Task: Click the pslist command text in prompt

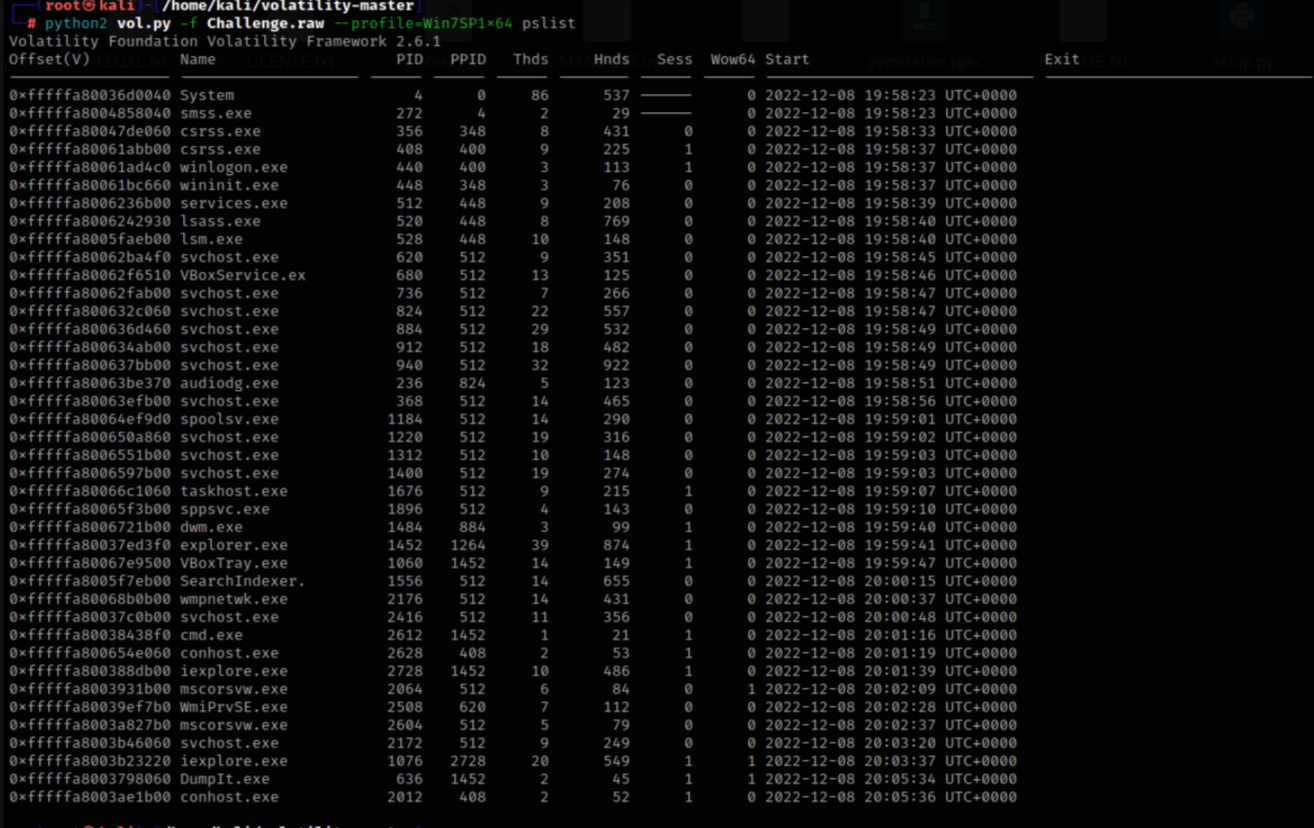Action: pos(548,23)
